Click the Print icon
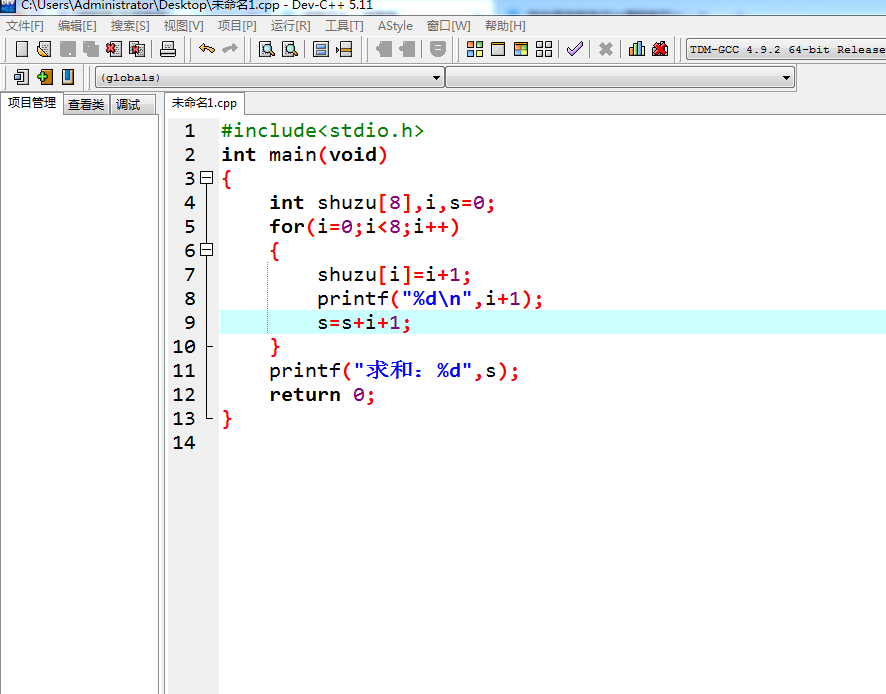This screenshot has height=694, width=886. coord(168,49)
